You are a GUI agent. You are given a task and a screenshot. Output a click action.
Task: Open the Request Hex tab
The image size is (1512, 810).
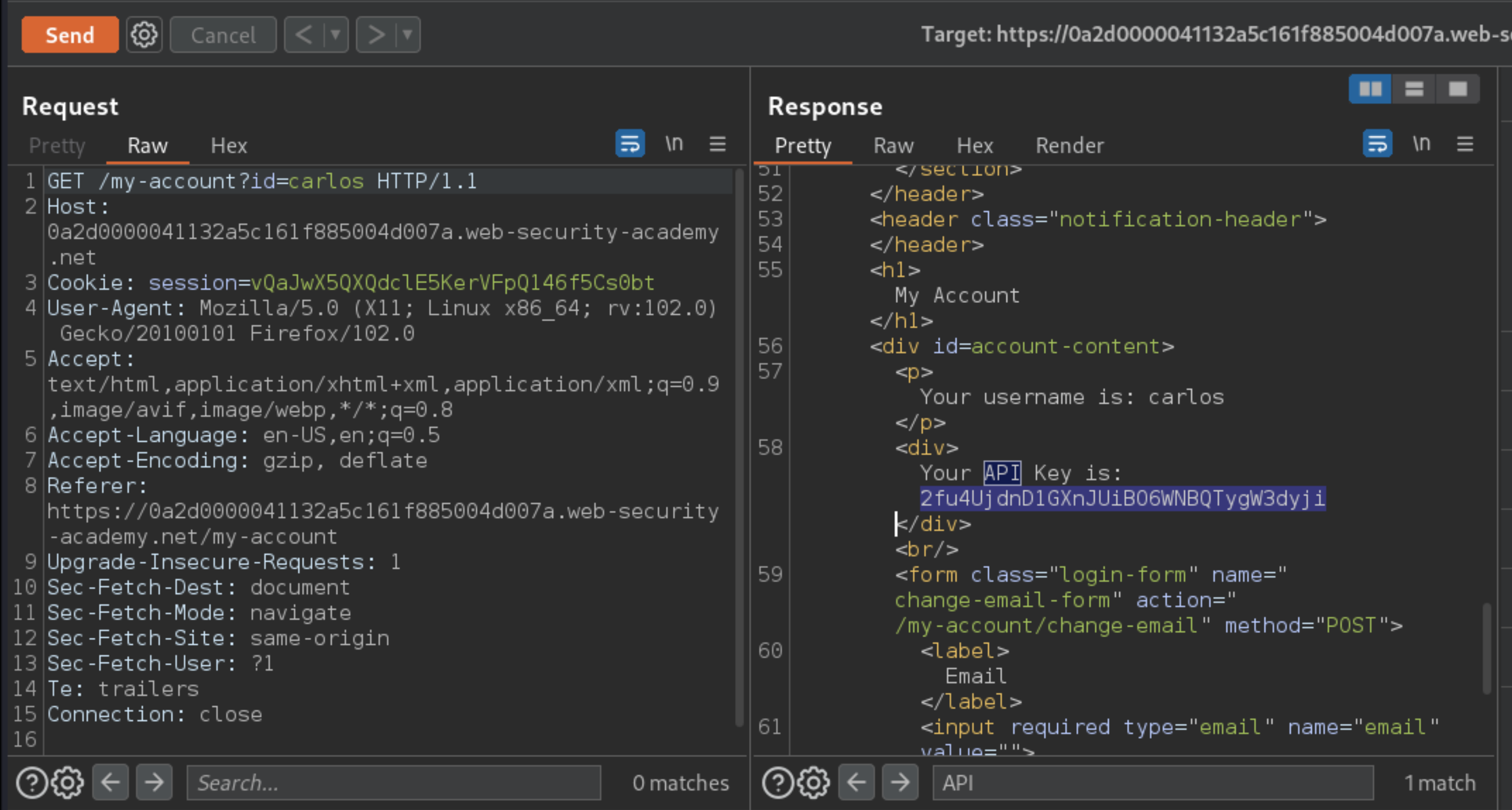pos(229,146)
